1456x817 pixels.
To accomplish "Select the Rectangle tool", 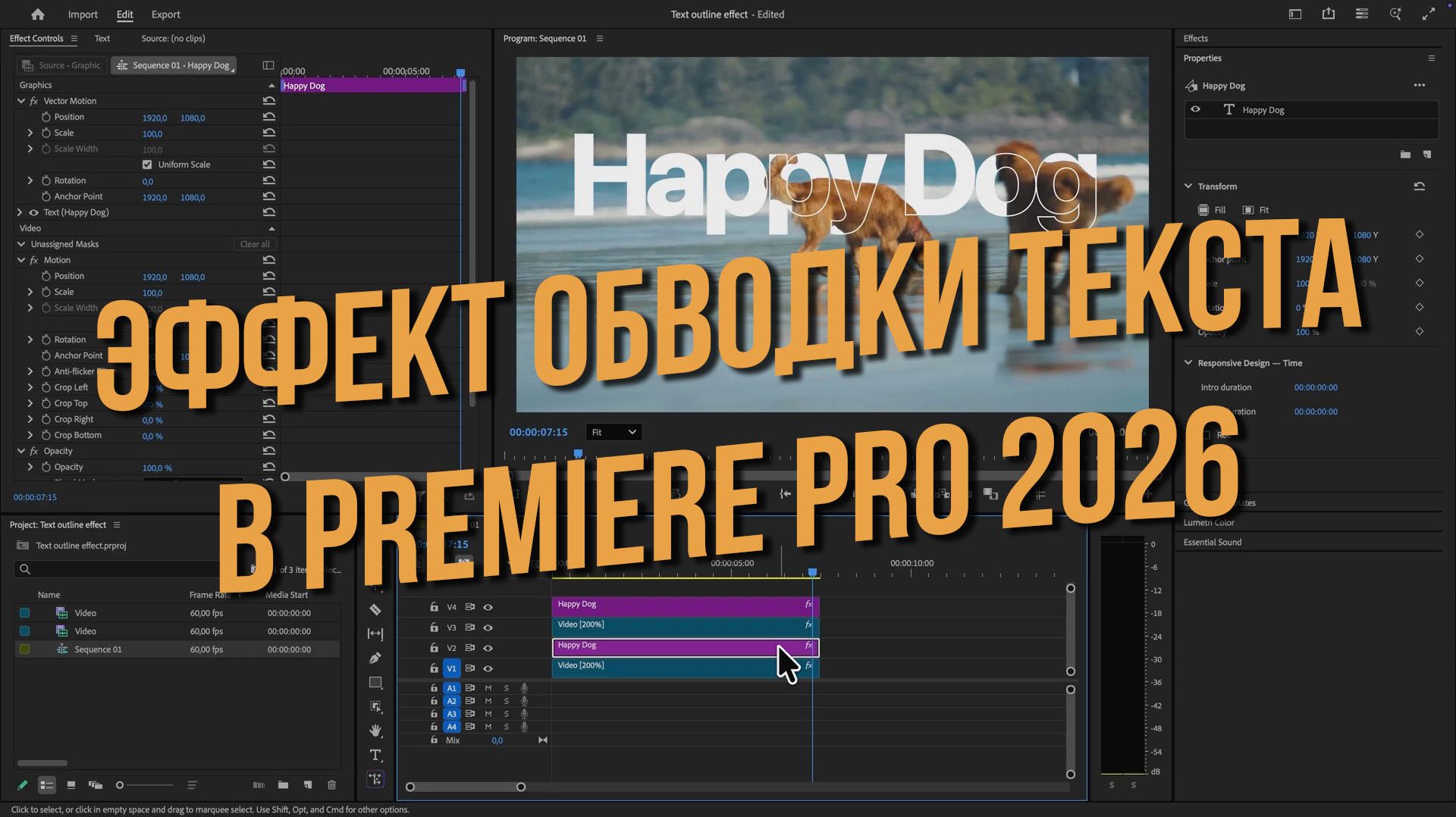I will click(x=375, y=682).
